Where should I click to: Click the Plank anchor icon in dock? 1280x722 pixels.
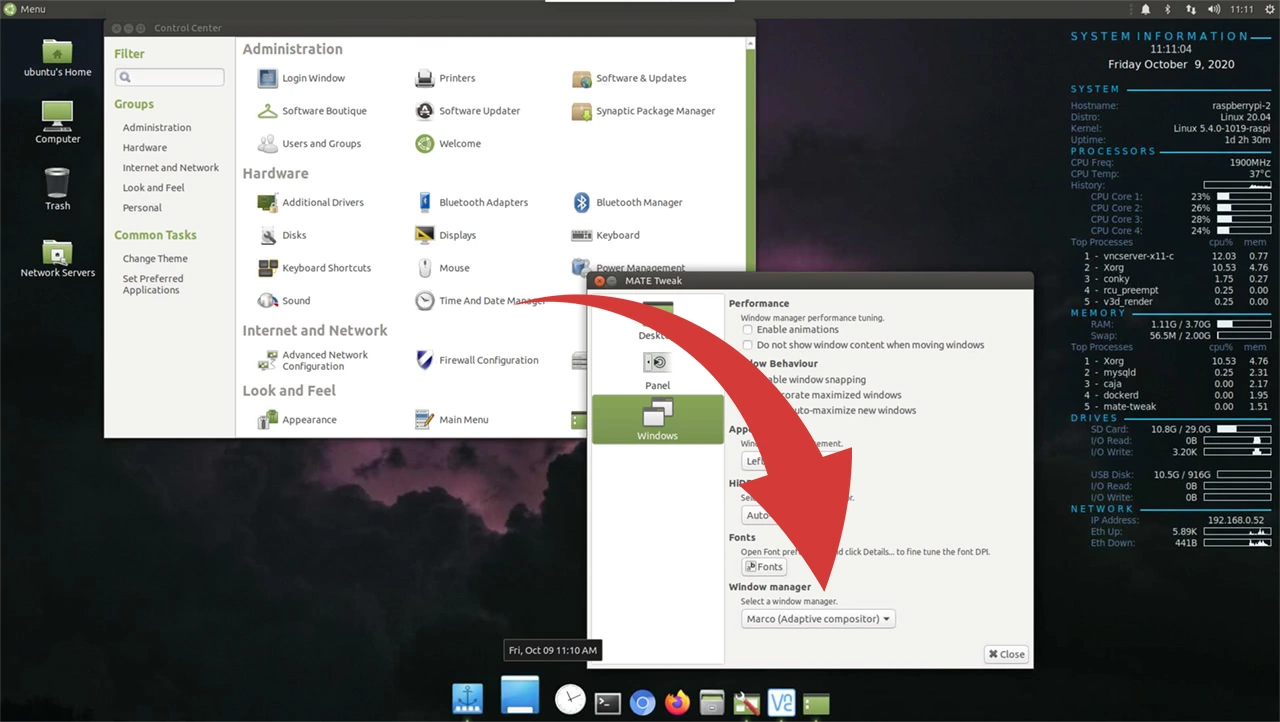pos(467,699)
